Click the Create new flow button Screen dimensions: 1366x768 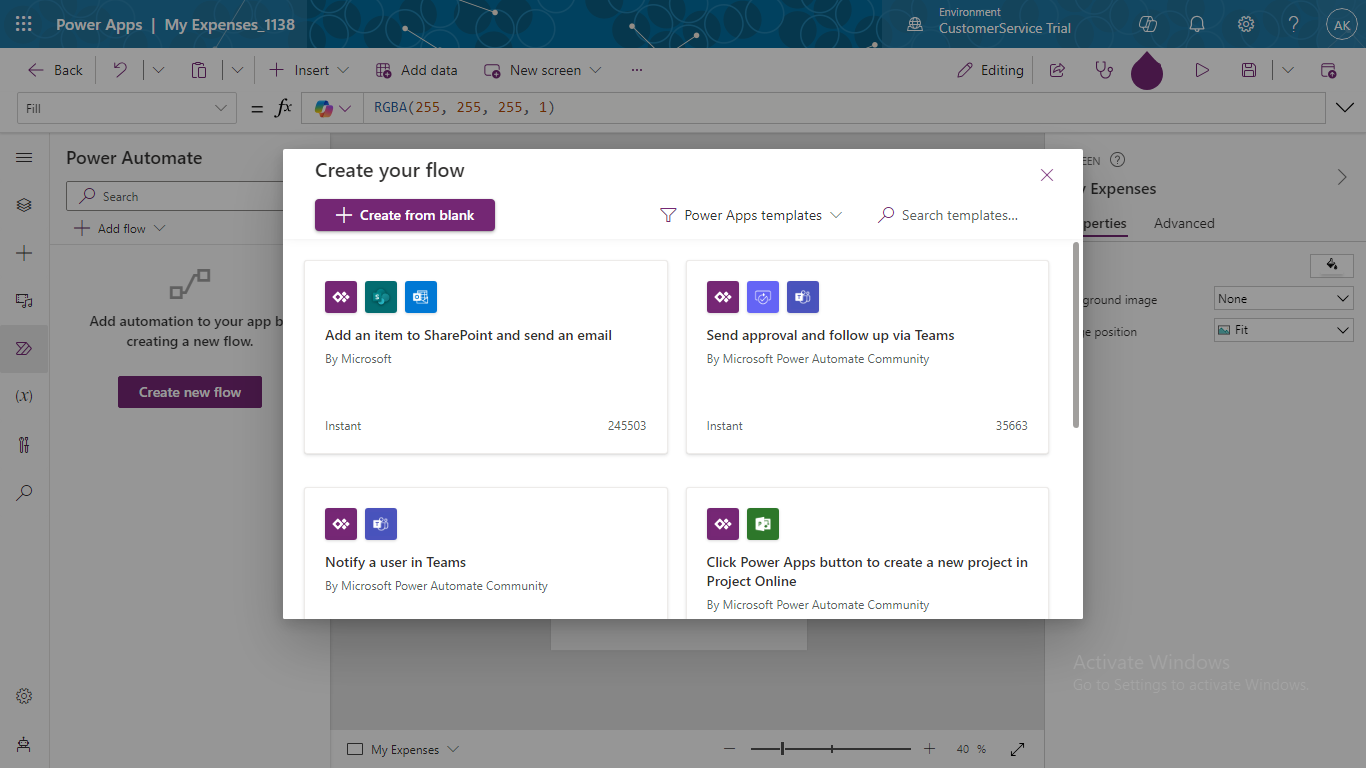tap(189, 392)
